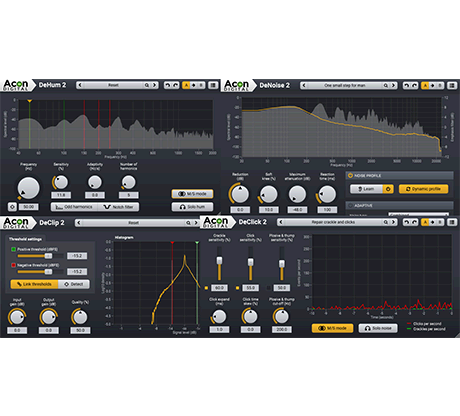Click the Quality knob in DeClip 2

click(80, 317)
